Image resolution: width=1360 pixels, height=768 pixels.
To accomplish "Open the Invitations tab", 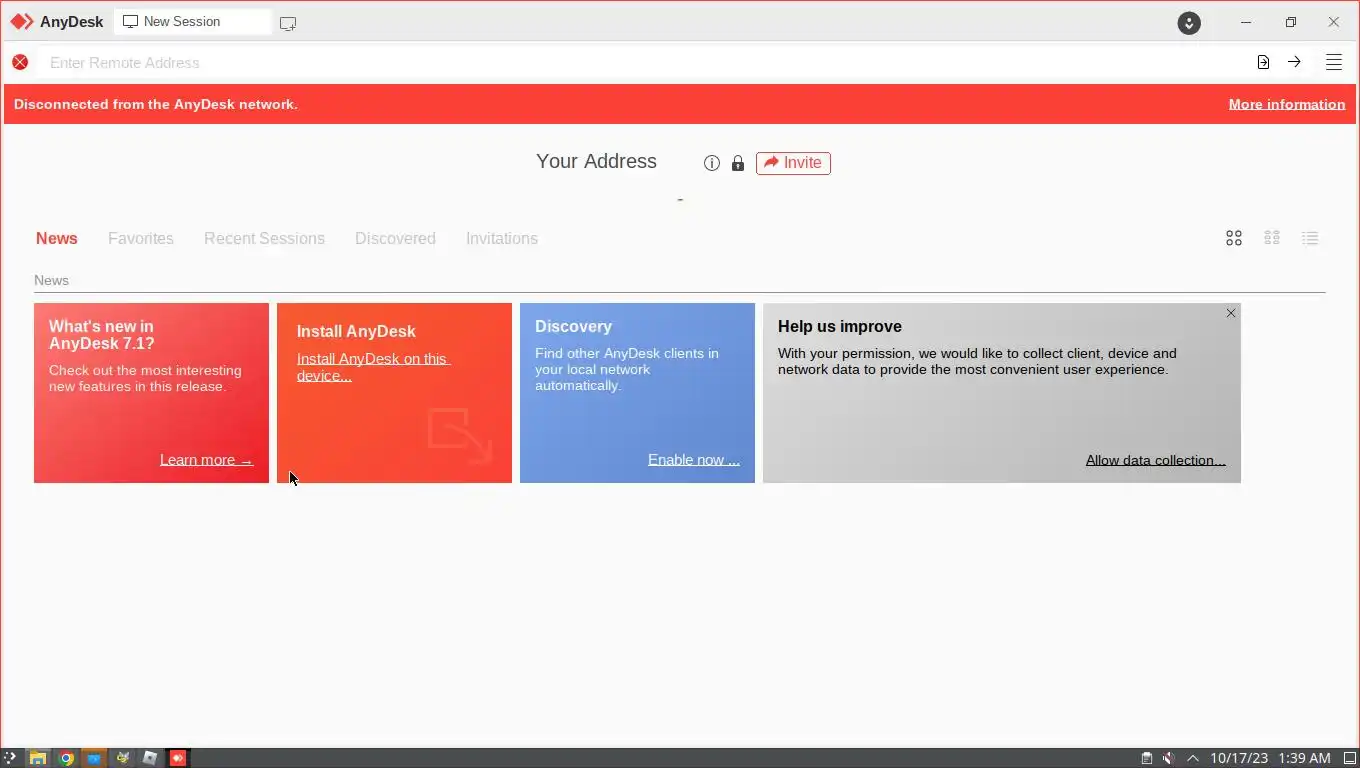I will pos(502,238).
